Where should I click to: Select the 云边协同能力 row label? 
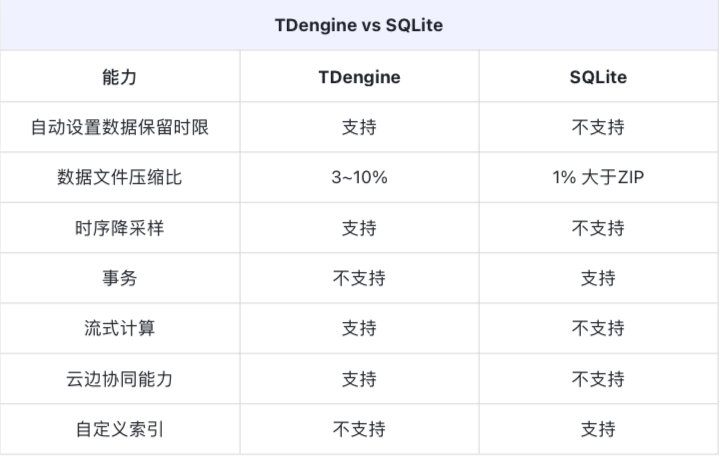click(x=119, y=380)
